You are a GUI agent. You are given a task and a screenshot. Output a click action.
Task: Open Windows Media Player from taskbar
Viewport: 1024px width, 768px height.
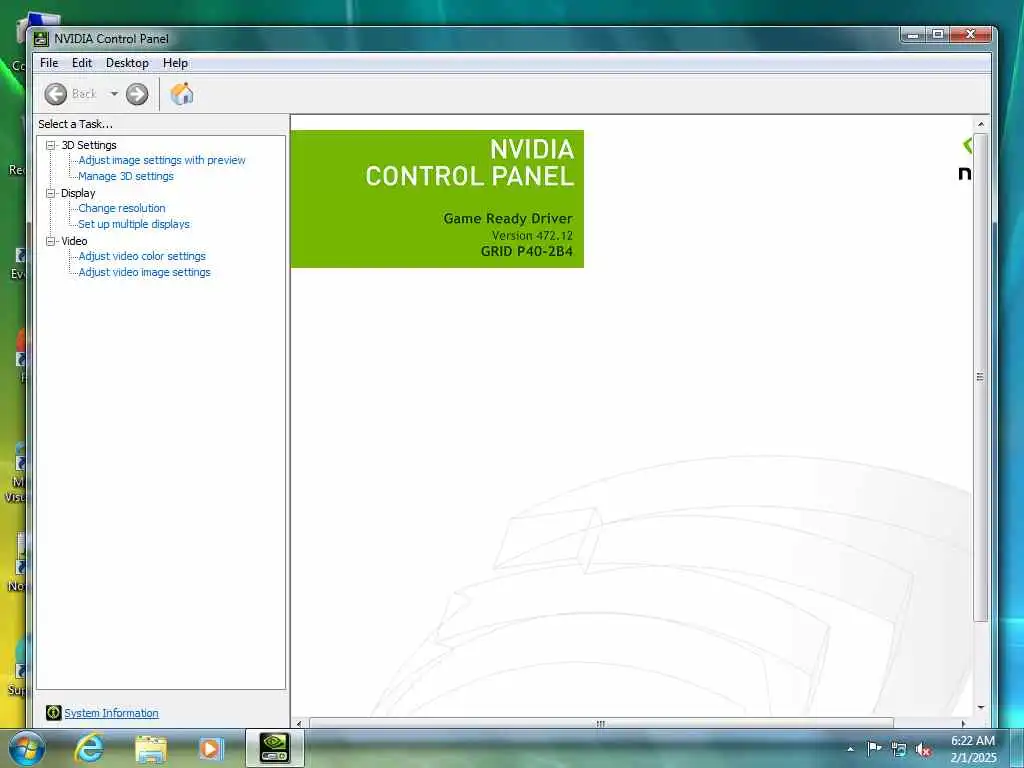(x=211, y=748)
